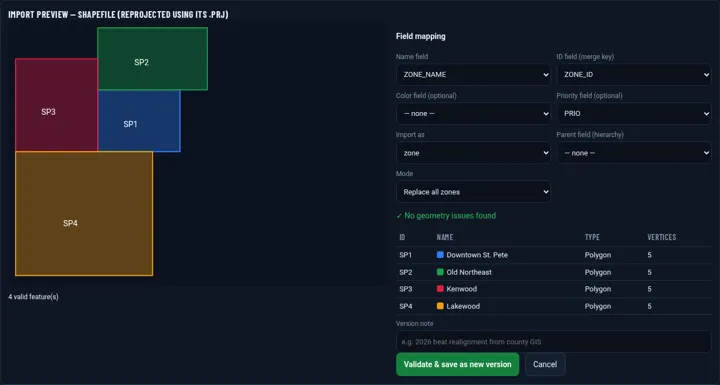
Task: Click the orange swatch for Lakewood
Action: (440, 306)
